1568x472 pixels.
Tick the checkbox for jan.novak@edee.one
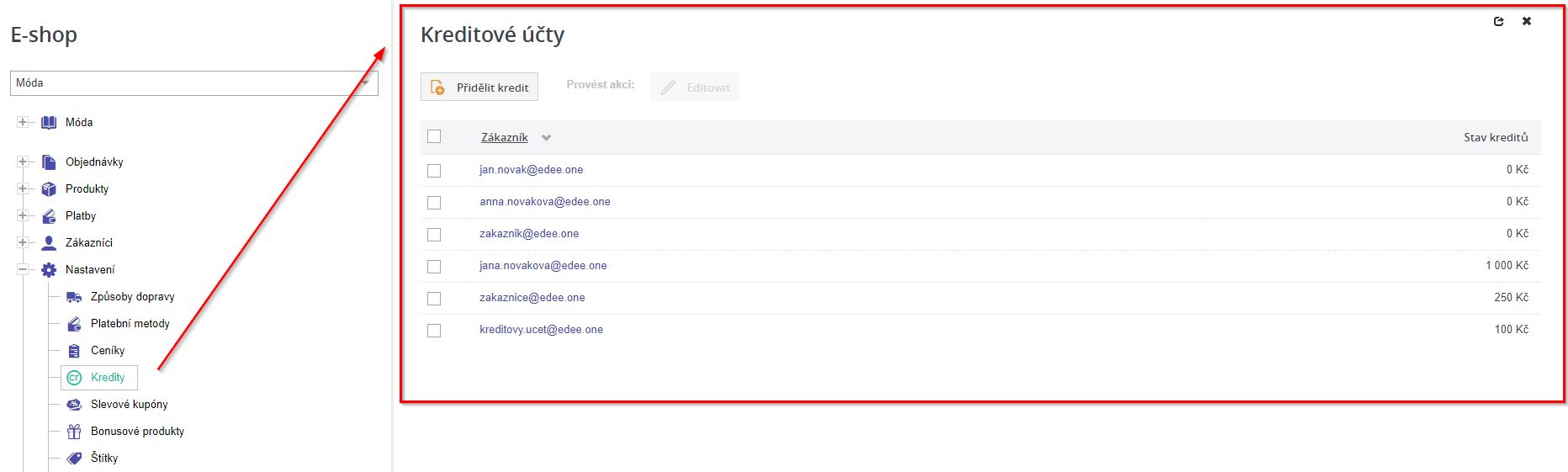[434, 171]
